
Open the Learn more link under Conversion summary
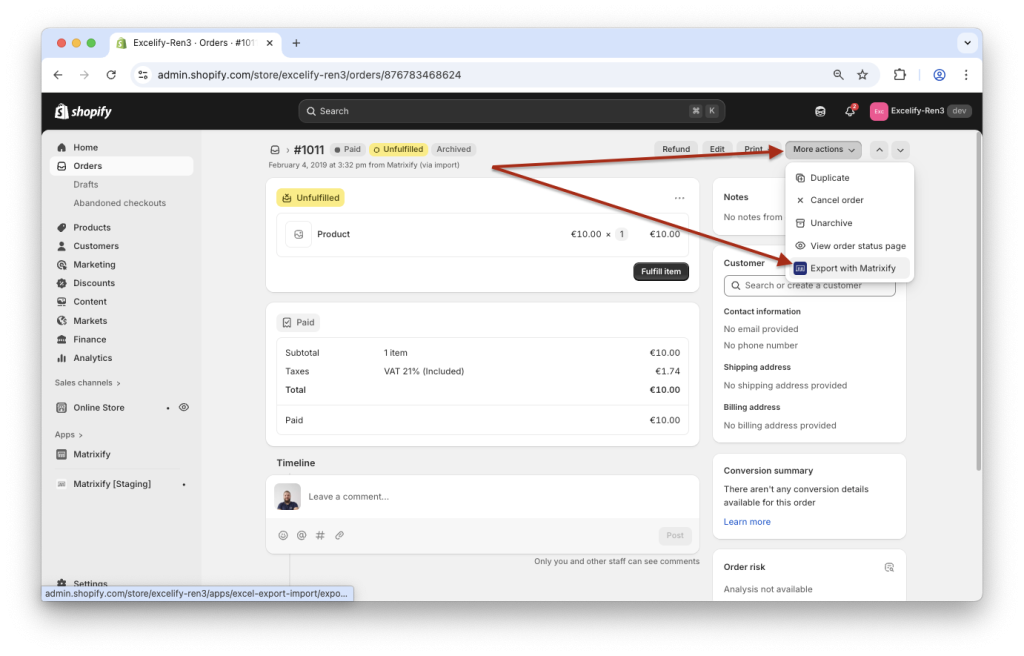click(x=746, y=521)
